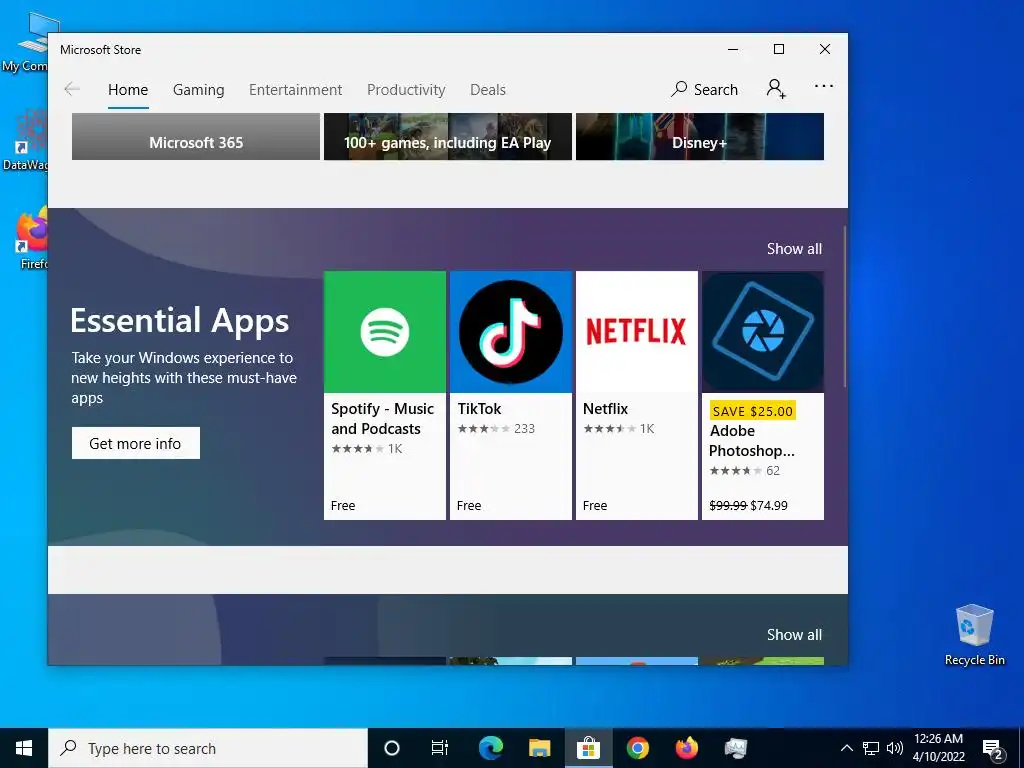Select the Firefox desktop shortcut

pyautogui.click(x=31, y=239)
